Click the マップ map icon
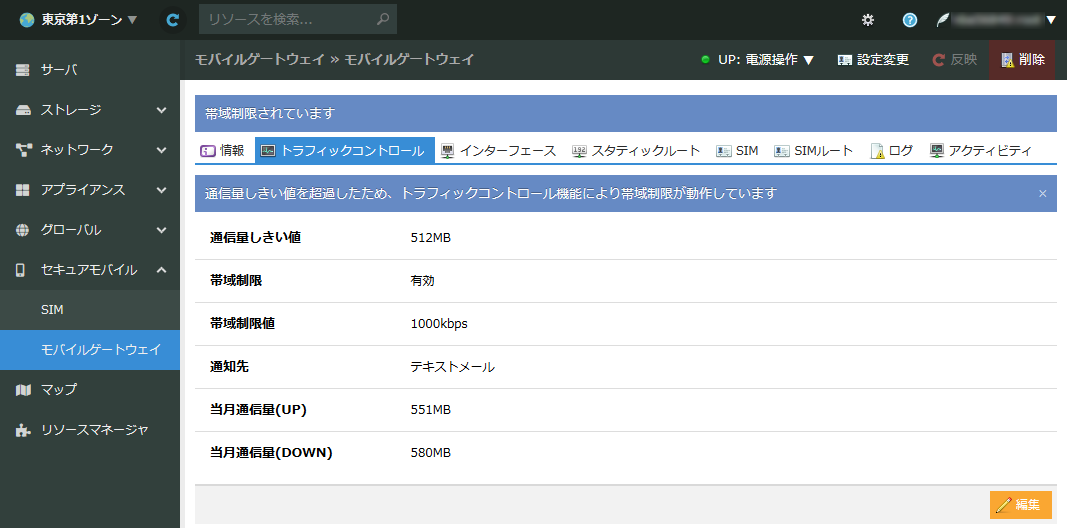Screen dimensions: 1067x528 [x=23, y=390]
